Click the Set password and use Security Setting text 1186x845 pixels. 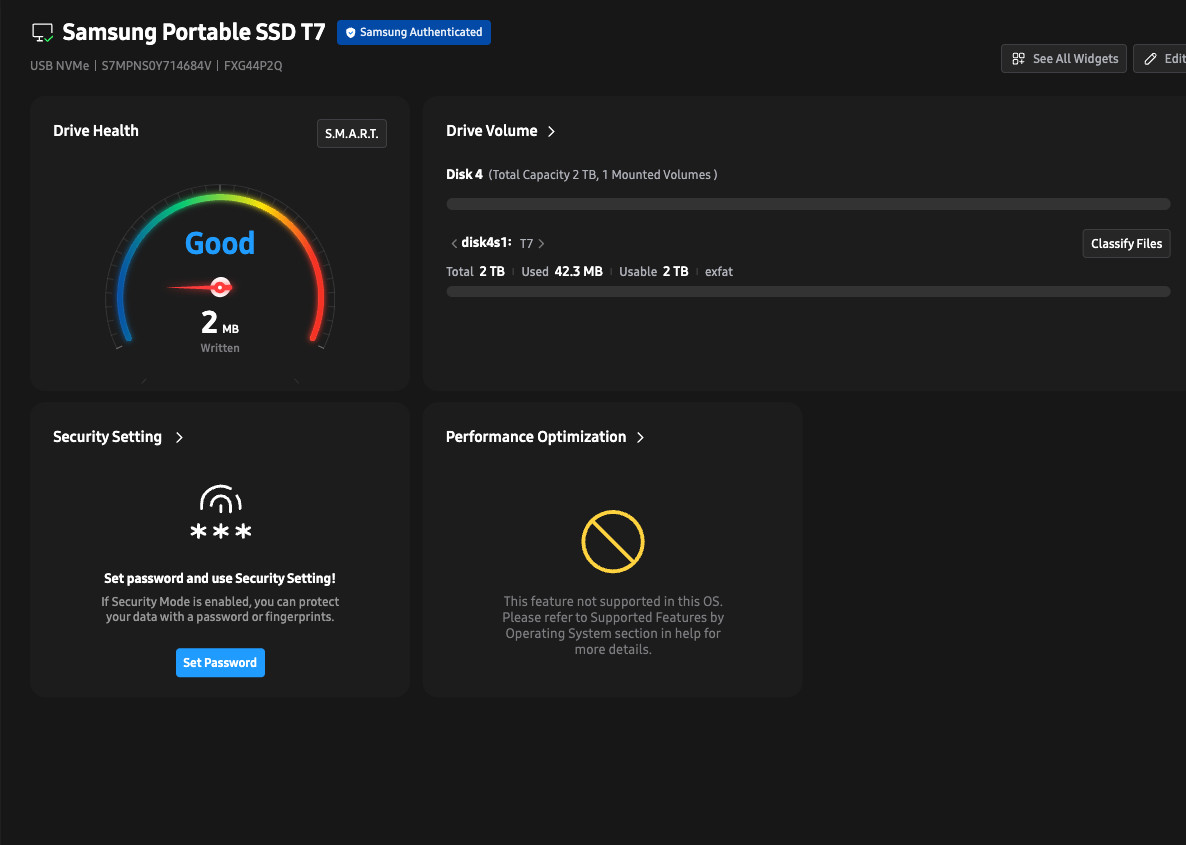pyautogui.click(x=220, y=579)
